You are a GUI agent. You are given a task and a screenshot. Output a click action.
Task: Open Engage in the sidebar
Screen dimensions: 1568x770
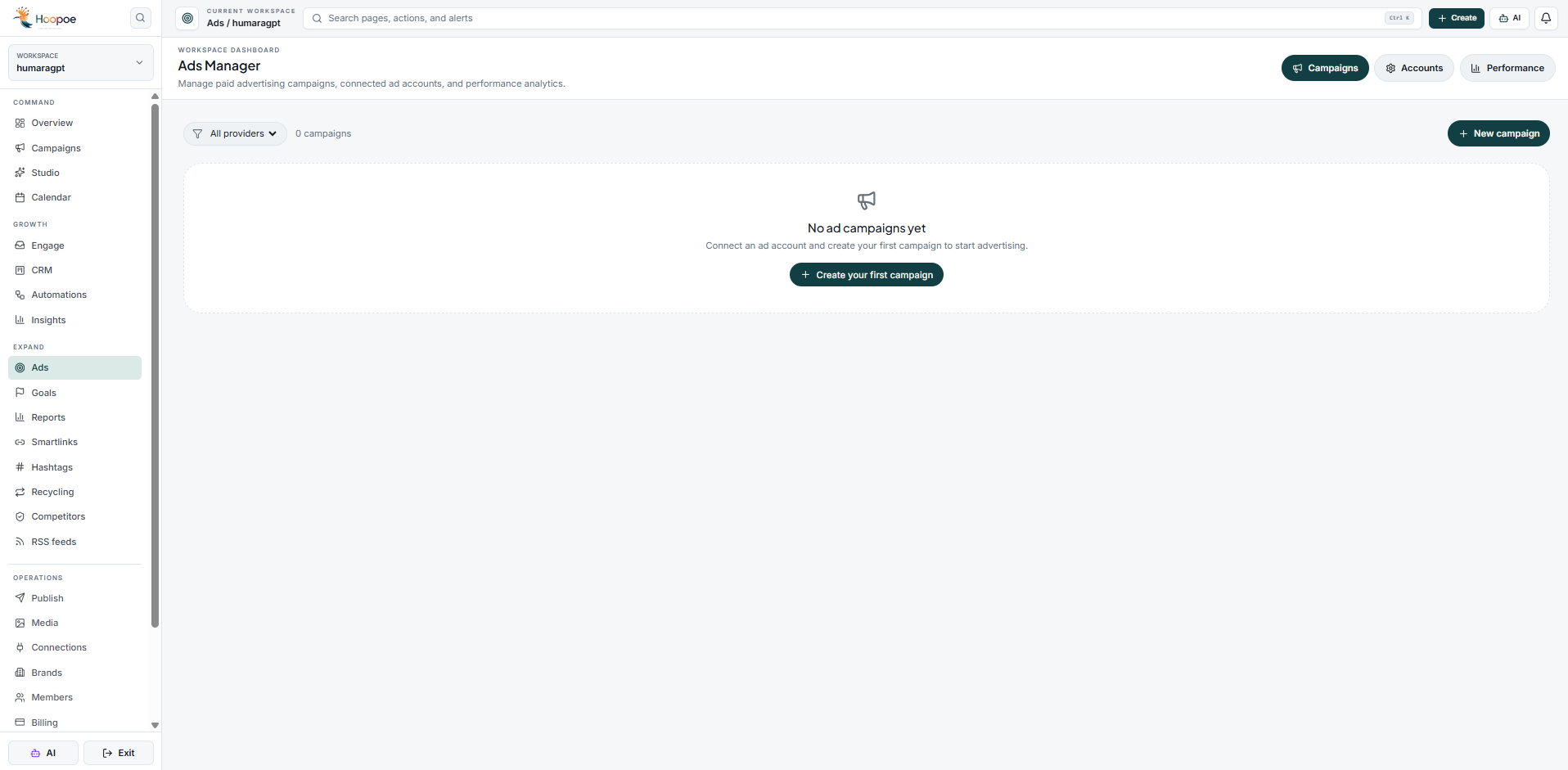pos(74,245)
